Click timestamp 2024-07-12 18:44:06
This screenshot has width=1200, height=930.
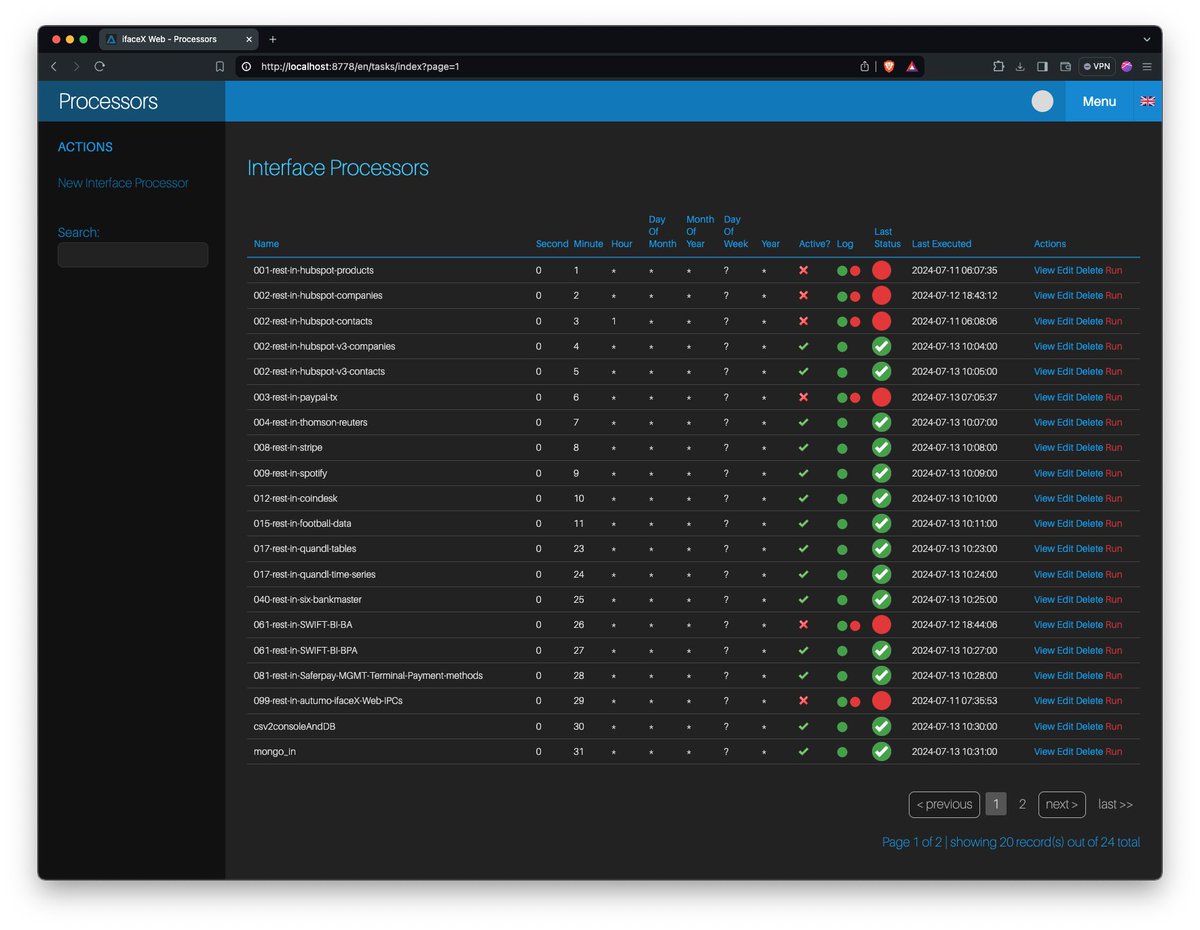(x=954, y=624)
